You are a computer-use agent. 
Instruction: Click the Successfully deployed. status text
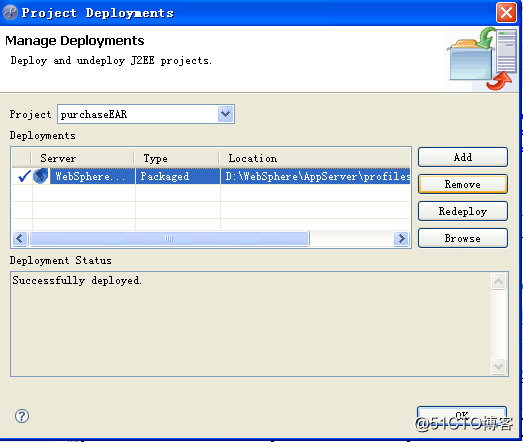77,280
